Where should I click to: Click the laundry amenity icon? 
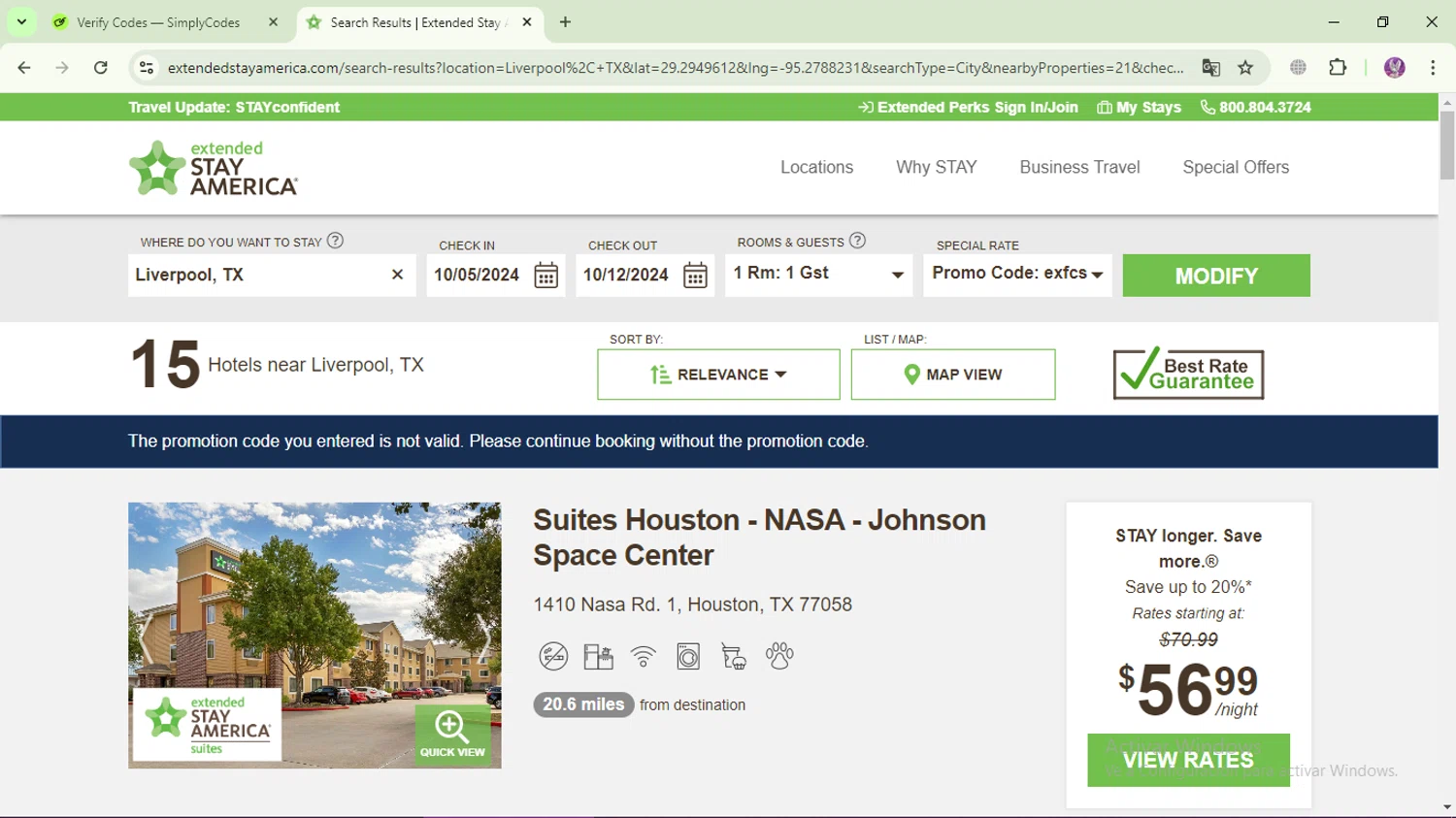[688, 657]
